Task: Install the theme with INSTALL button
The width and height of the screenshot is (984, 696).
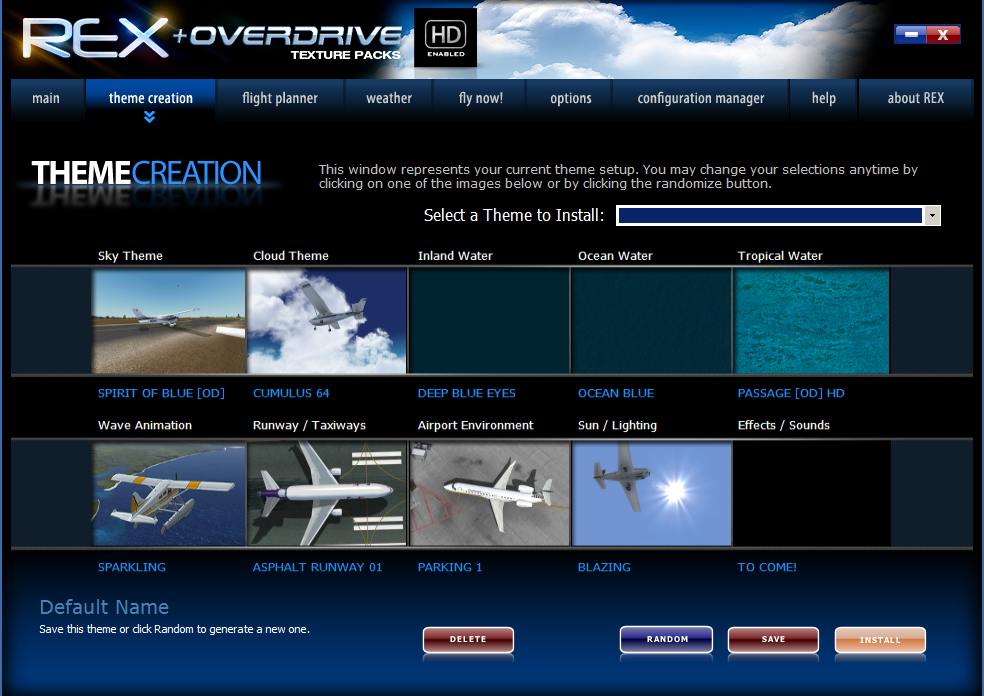Action: point(880,640)
